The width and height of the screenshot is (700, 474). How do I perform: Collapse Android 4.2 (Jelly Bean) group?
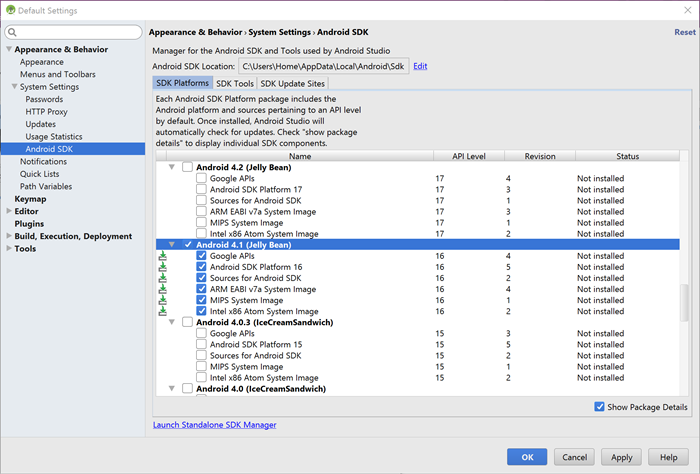coord(171,167)
